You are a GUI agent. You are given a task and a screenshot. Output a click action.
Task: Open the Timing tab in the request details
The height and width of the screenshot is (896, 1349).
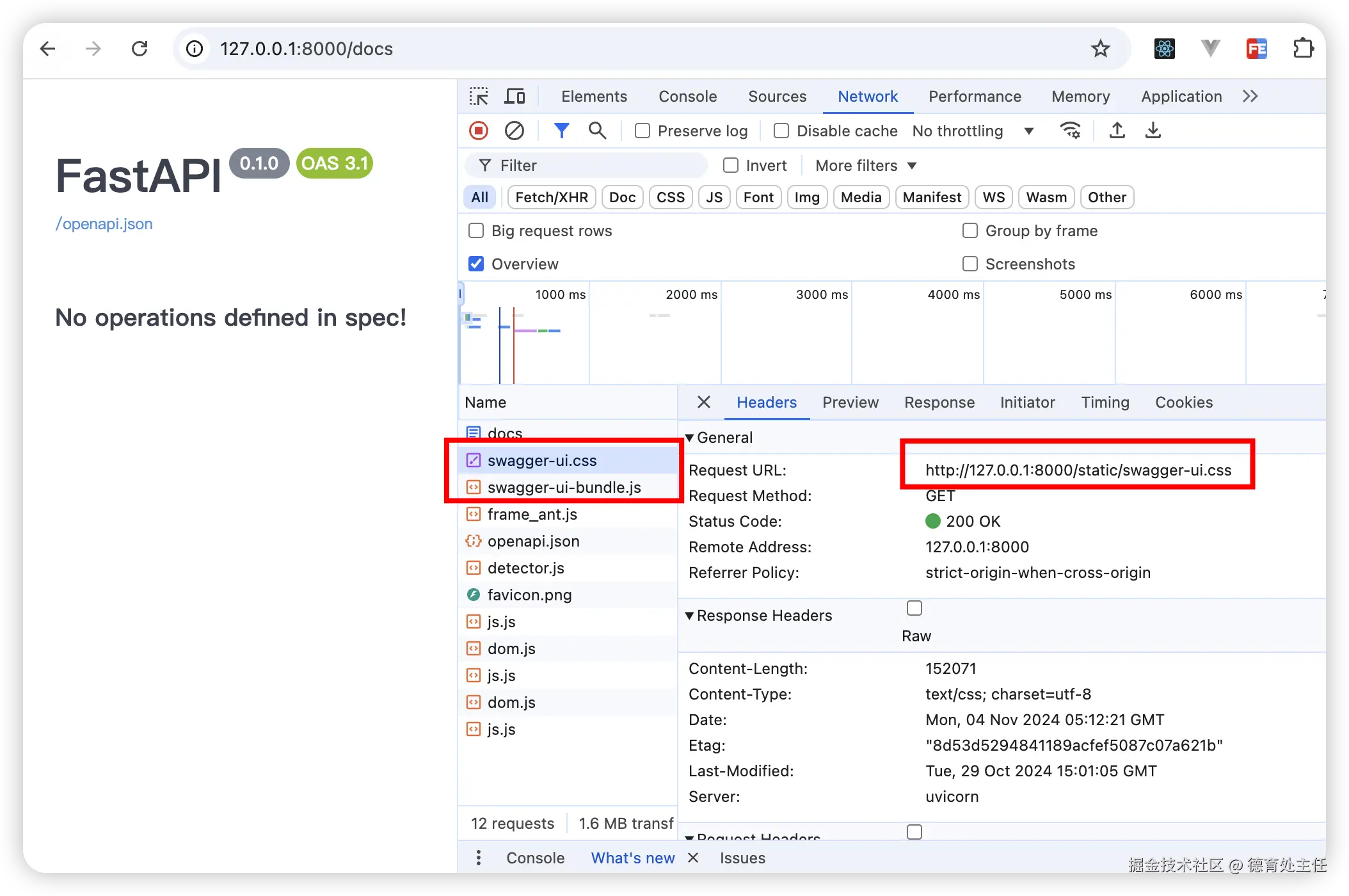1105,403
